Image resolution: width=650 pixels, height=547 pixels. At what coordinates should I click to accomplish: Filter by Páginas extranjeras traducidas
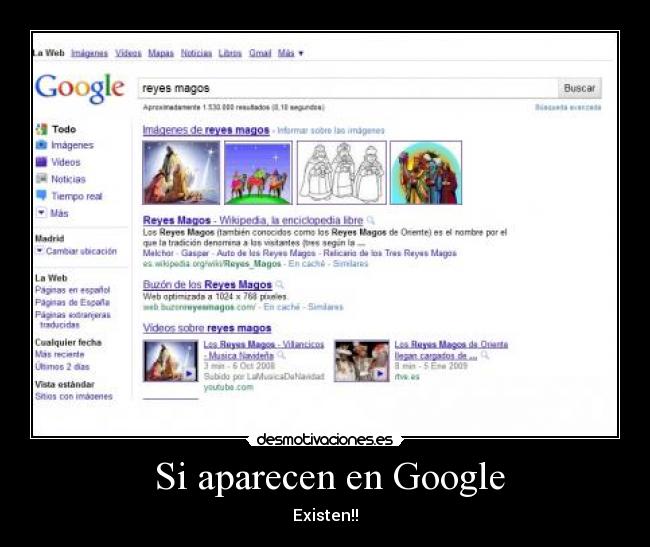pos(73,320)
